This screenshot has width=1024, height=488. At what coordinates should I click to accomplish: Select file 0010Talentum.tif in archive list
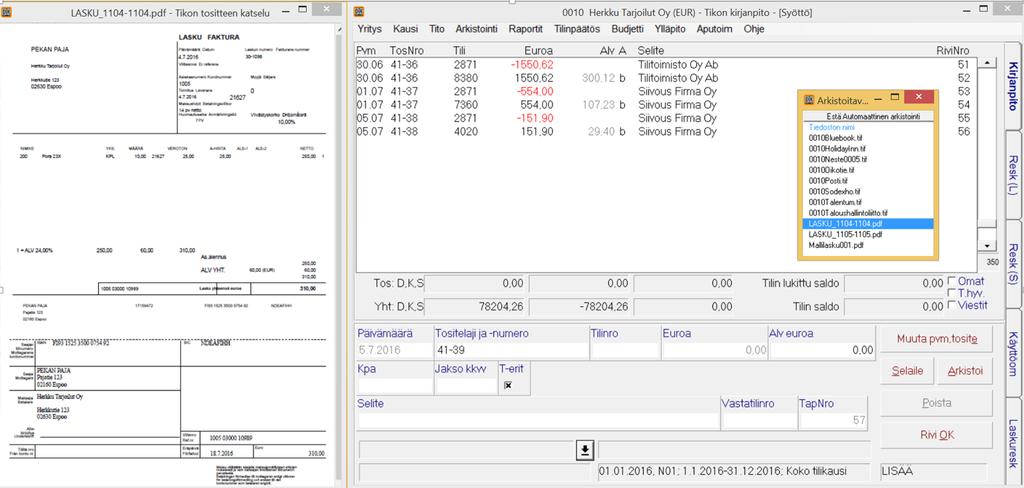pos(835,203)
